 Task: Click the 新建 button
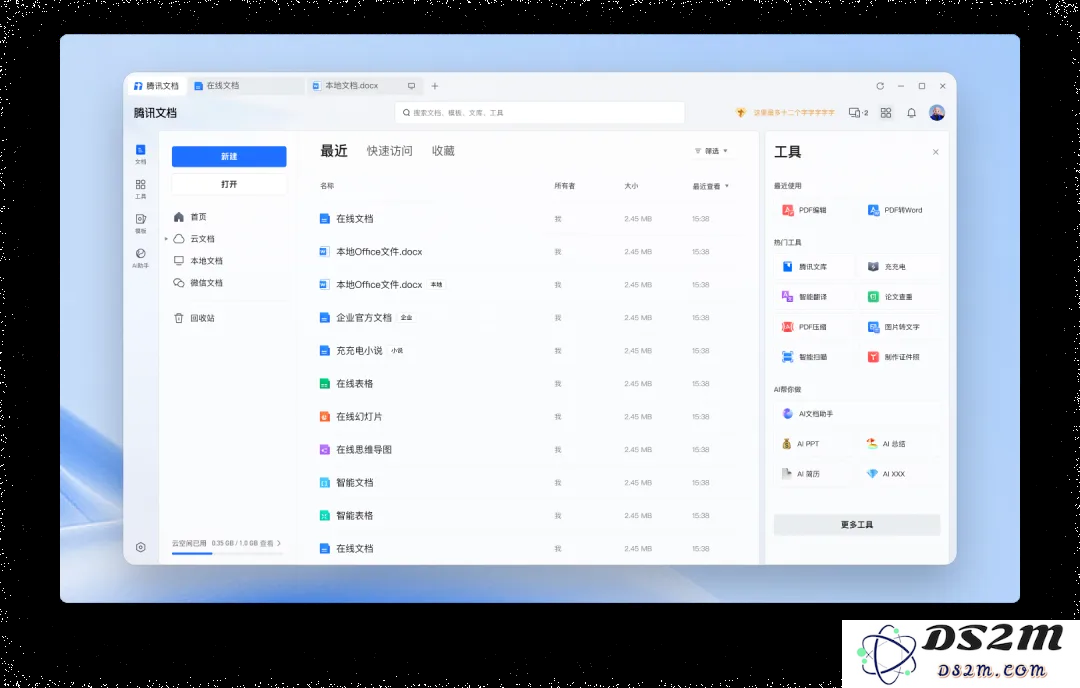coord(229,156)
